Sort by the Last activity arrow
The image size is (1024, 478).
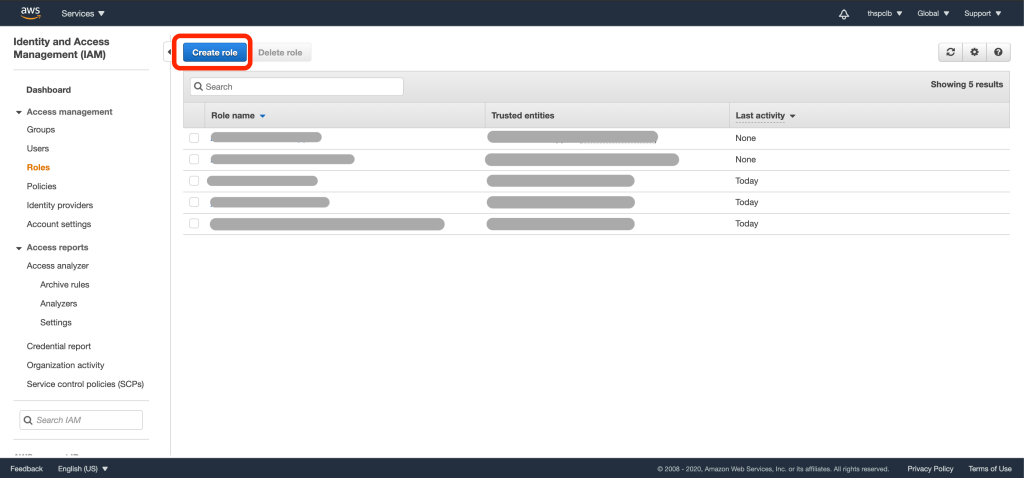792,116
